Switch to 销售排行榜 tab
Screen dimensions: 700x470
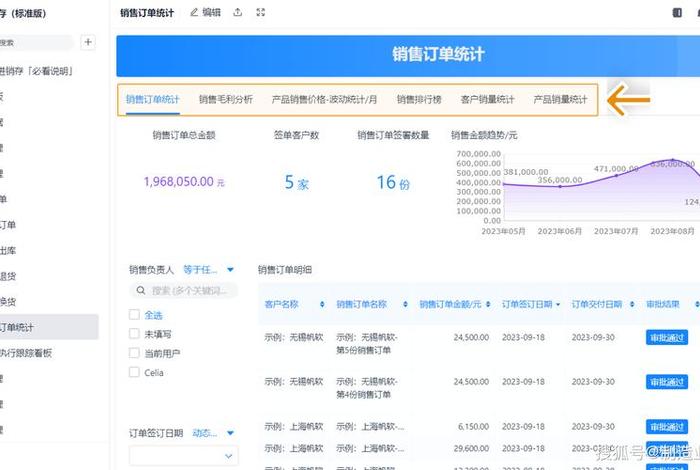point(419,100)
